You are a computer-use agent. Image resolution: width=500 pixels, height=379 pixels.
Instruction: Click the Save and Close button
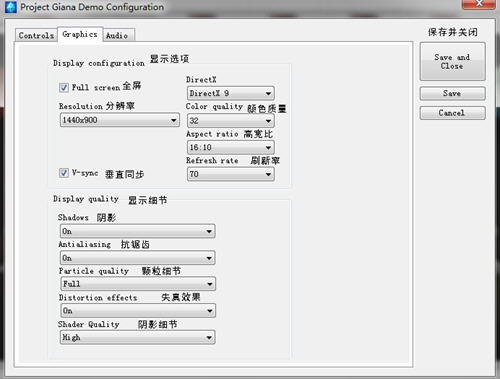coord(452,61)
